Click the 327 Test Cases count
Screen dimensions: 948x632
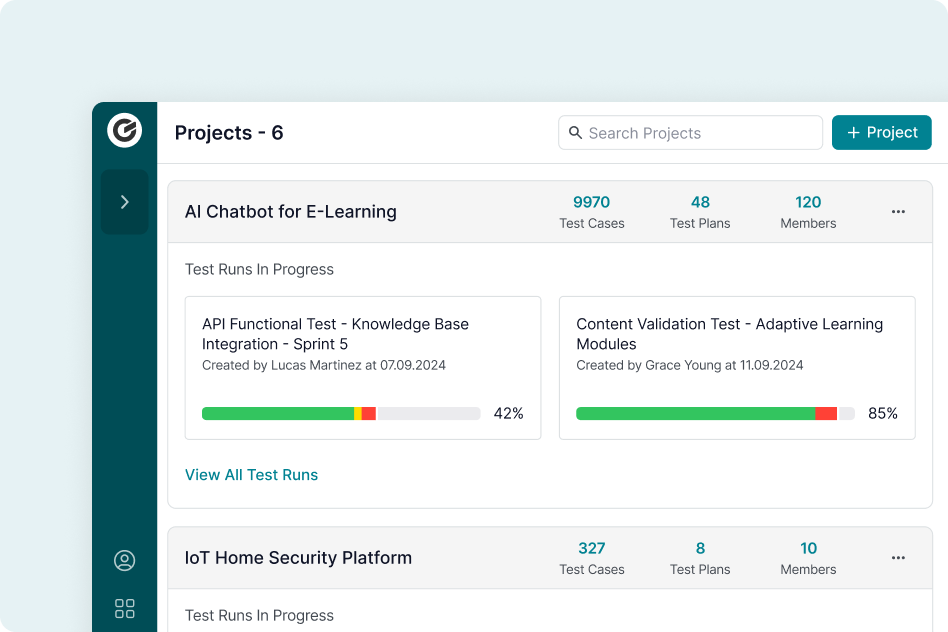(x=592, y=558)
